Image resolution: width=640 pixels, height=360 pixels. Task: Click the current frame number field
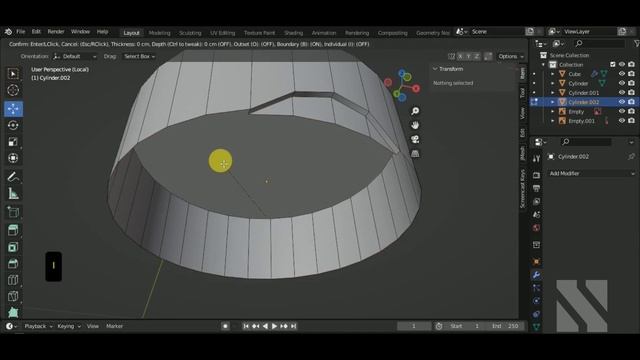tap(413, 326)
